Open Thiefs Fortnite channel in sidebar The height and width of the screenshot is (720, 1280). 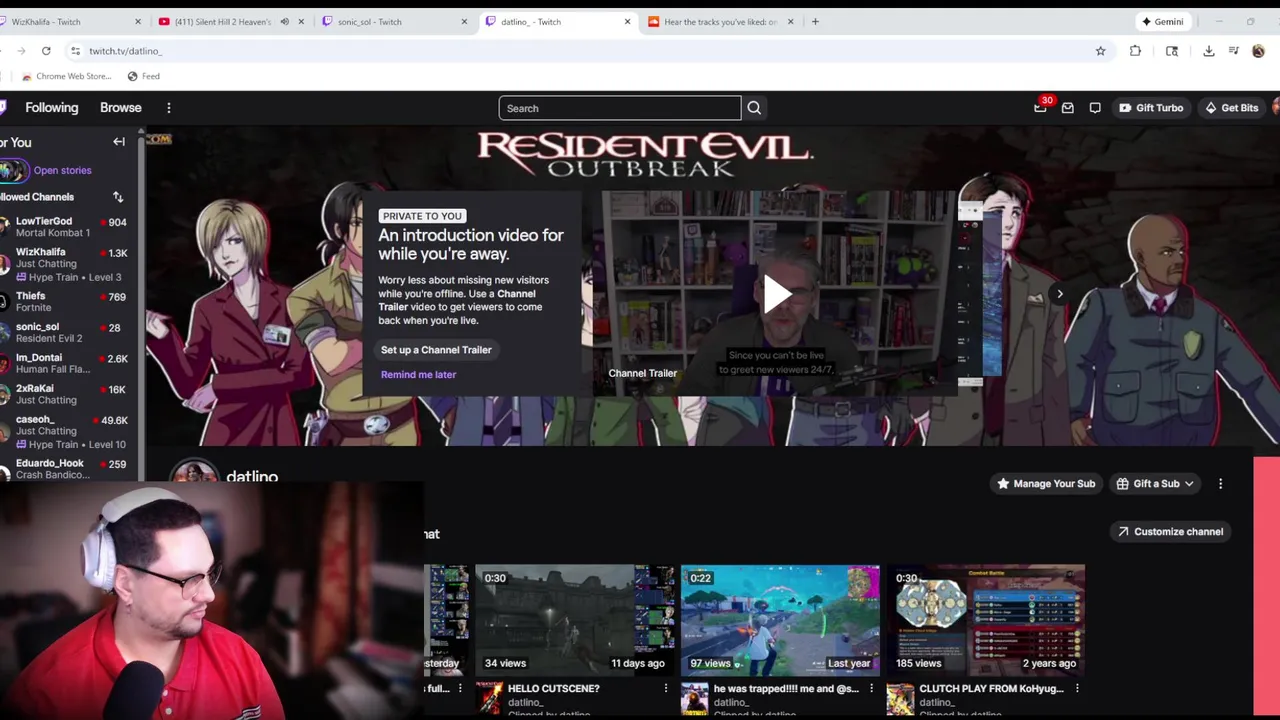[x=64, y=302]
